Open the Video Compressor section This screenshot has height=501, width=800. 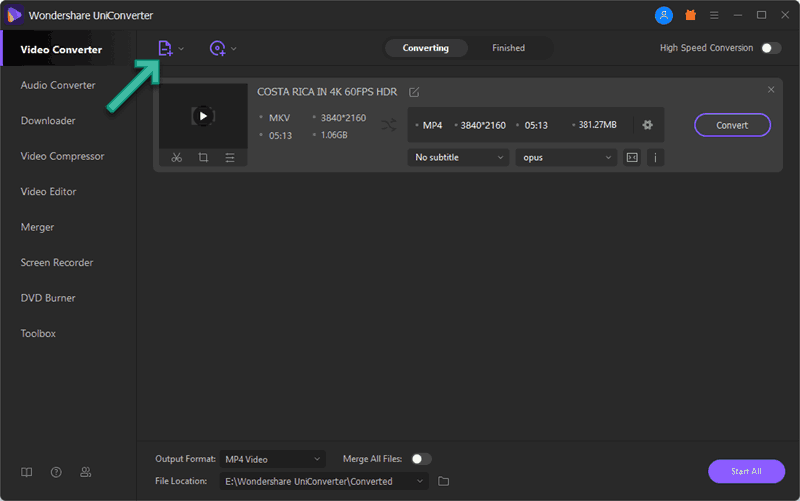pos(62,156)
